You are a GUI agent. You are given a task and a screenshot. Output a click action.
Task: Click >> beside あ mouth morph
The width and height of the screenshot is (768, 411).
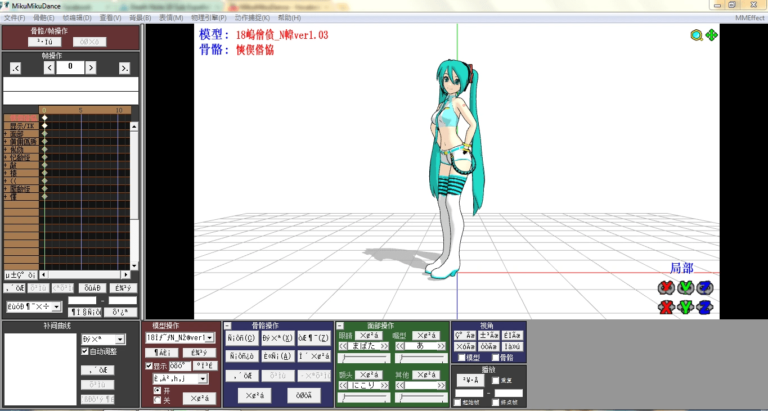click(441, 346)
